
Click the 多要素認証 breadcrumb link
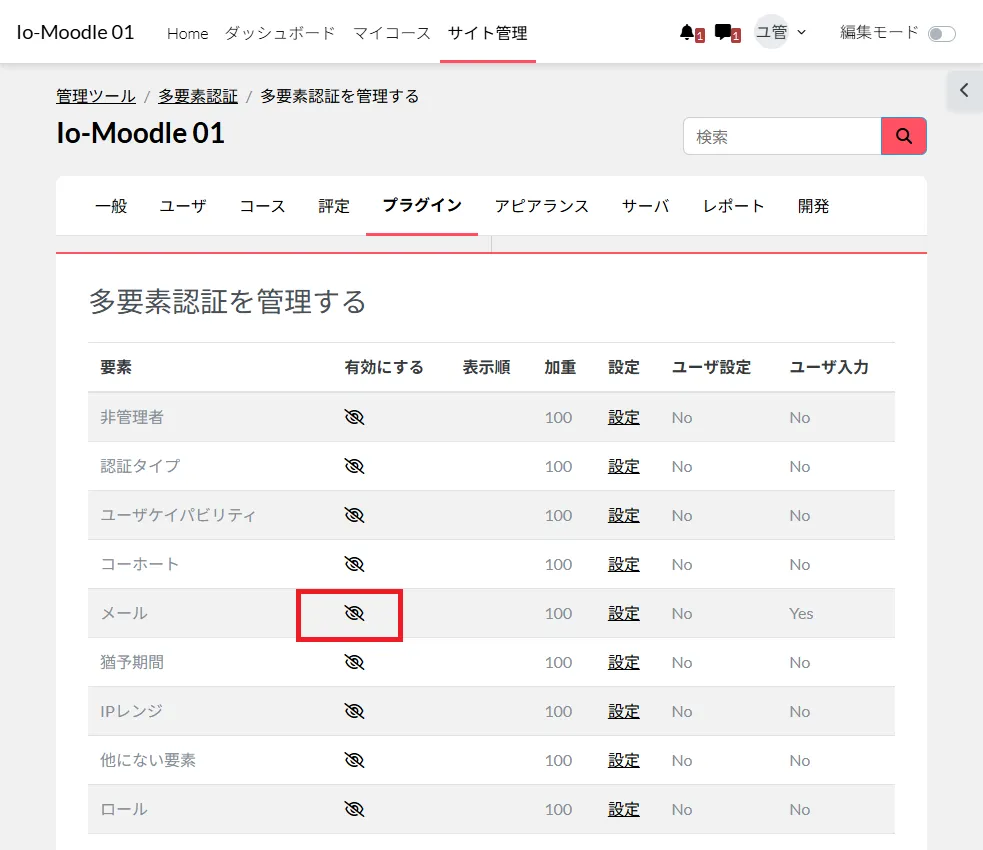(198, 97)
